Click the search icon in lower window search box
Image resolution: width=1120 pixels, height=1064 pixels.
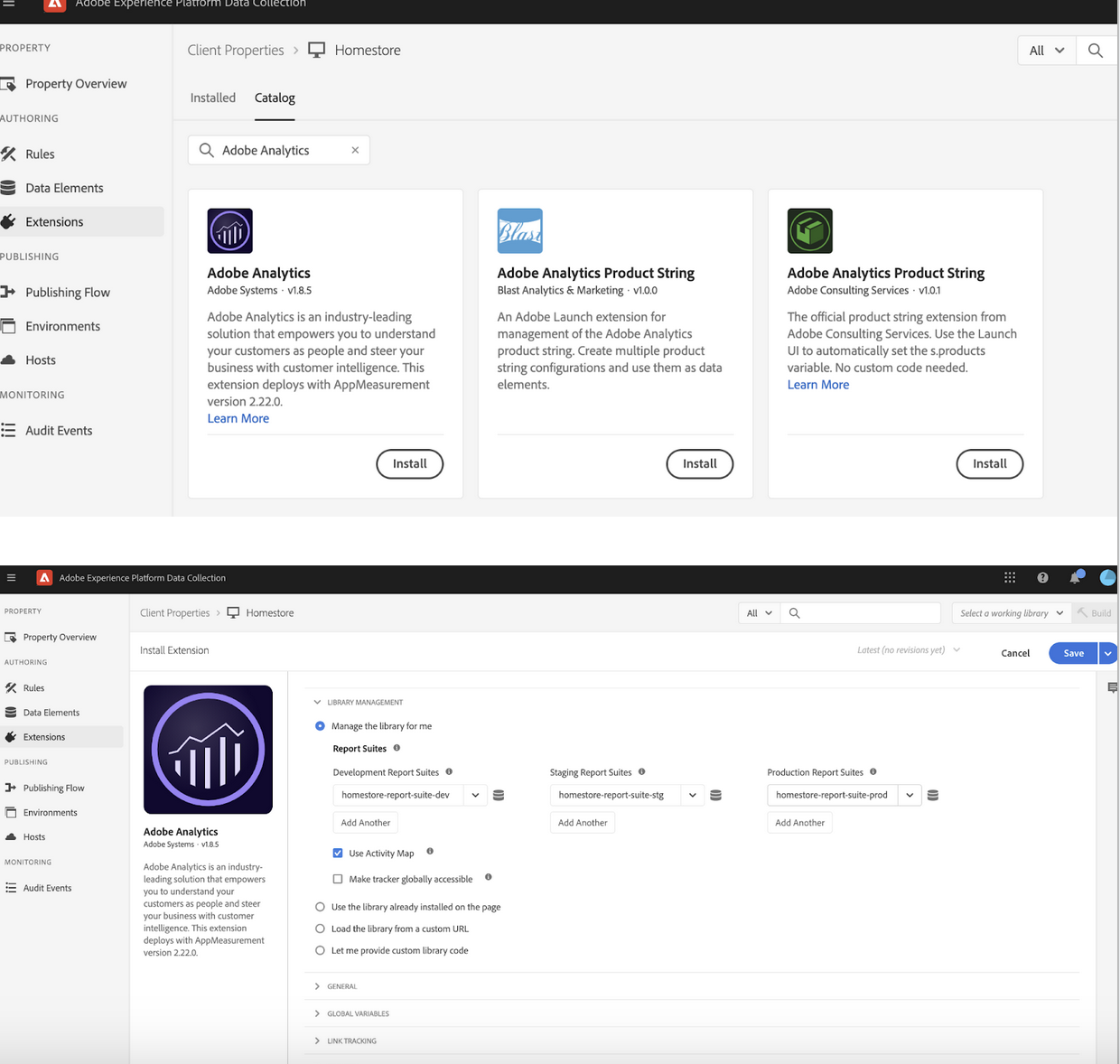795,613
